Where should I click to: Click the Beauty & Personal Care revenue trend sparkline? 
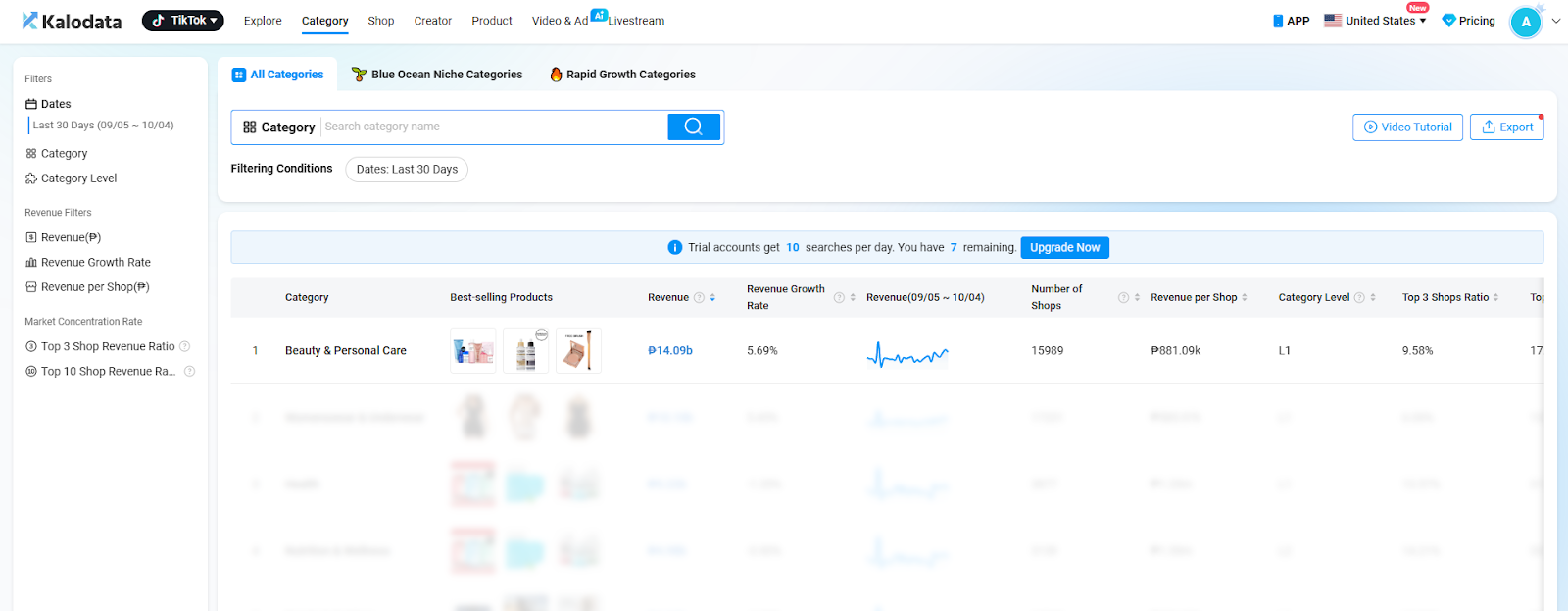[907, 354]
